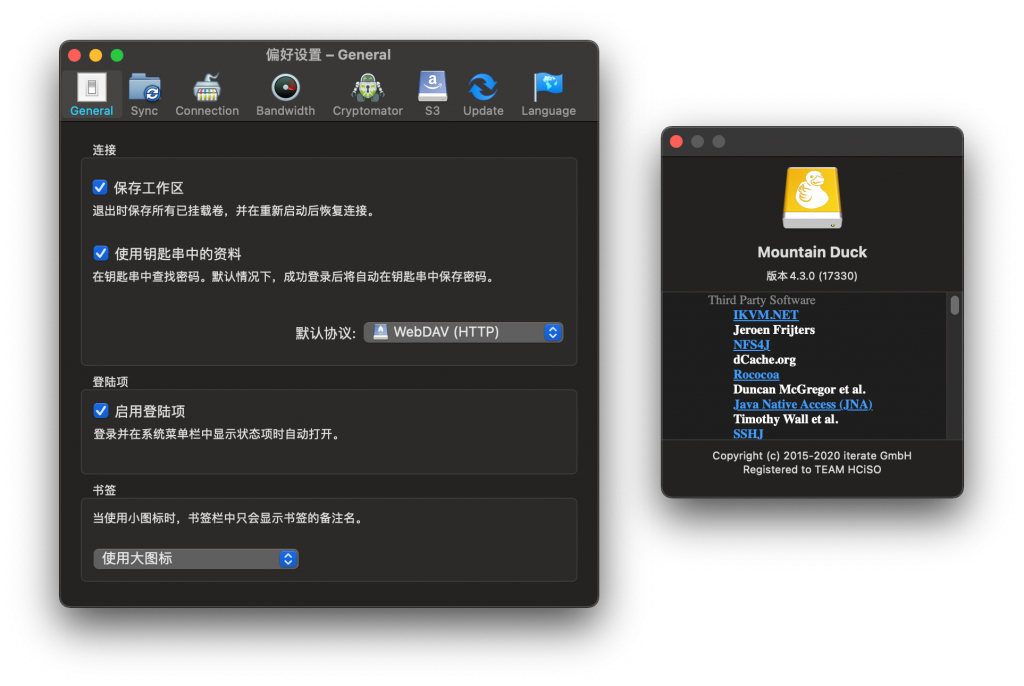Toggle the 使用钥匙串中的资料 checkbox
Viewport: 1024px width, 686px height.
click(101, 253)
